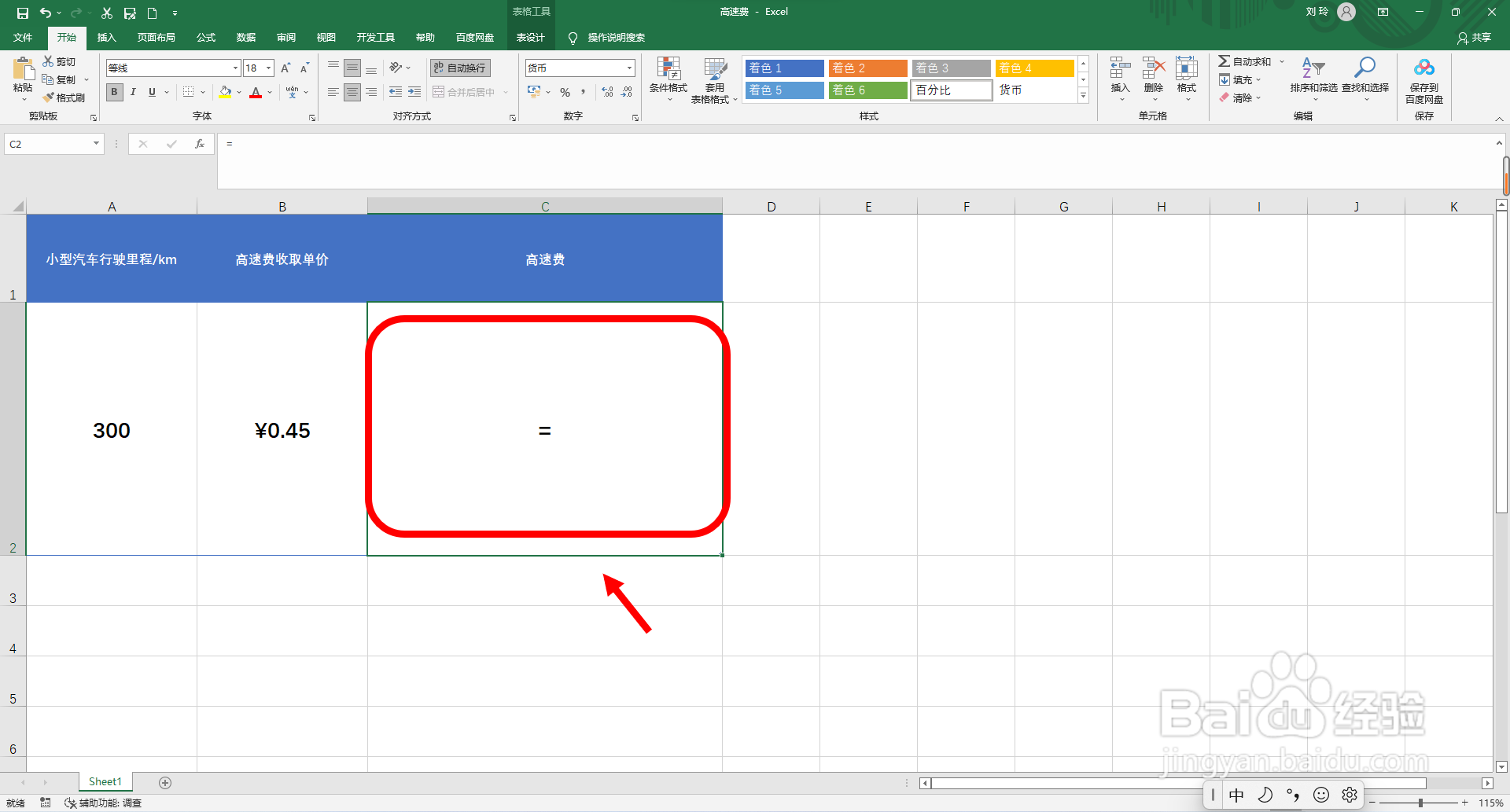The image size is (1510, 812).
Task: Switch to Insert (插入) tab
Action: point(106,38)
